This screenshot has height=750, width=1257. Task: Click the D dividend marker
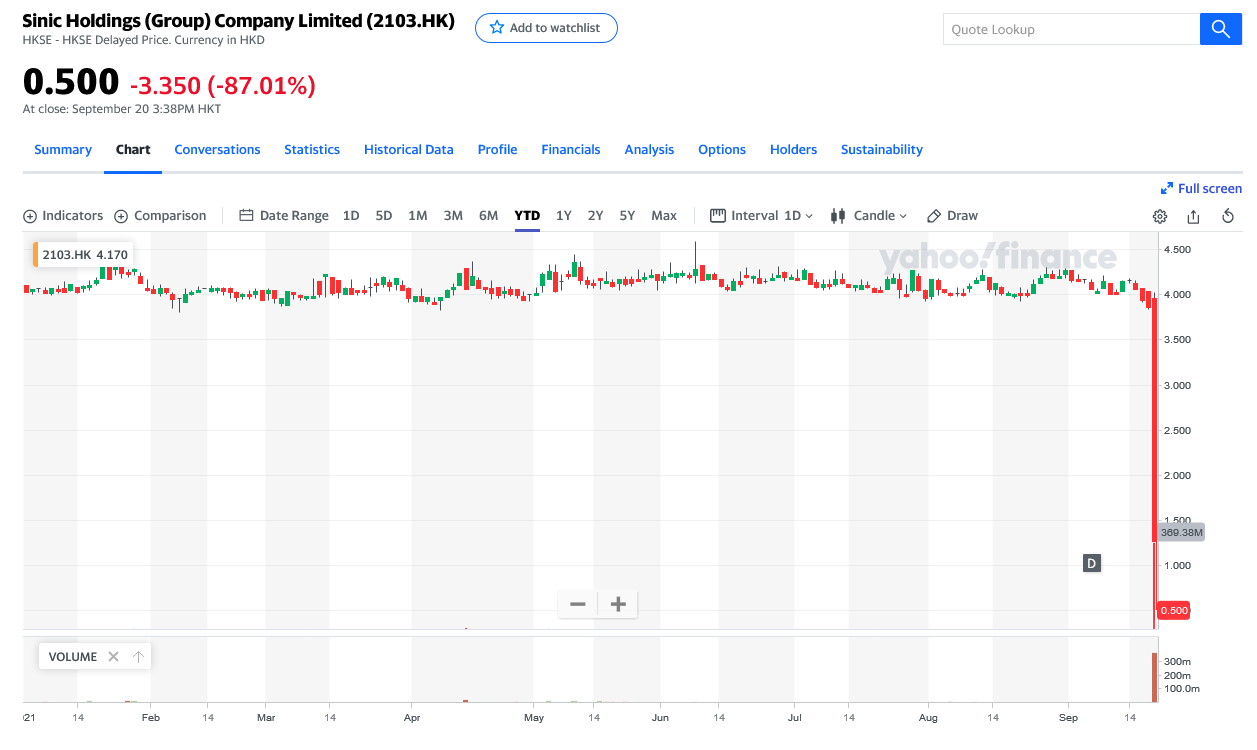[1092, 564]
